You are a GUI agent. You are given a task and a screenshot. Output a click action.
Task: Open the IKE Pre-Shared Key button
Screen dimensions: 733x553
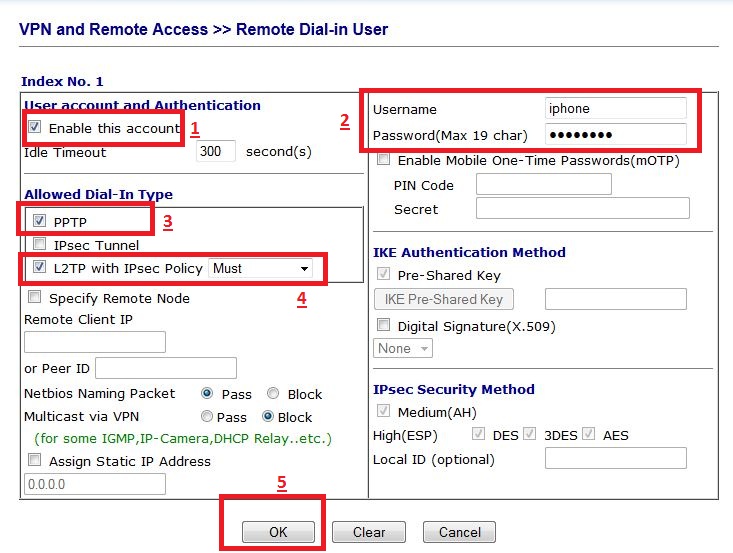click(443, 299)
